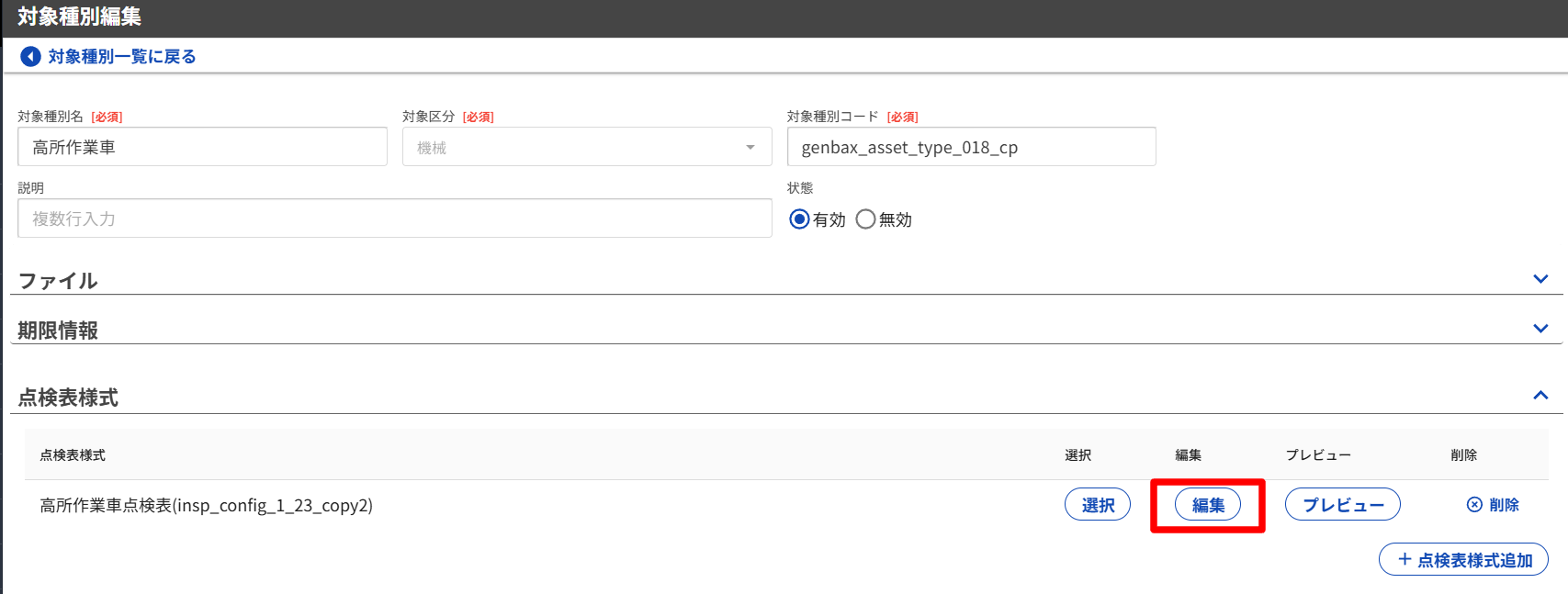Open the 対象種別一覧に戻る link
This screenshot has height=594, width=1568.
pos(121,57)
